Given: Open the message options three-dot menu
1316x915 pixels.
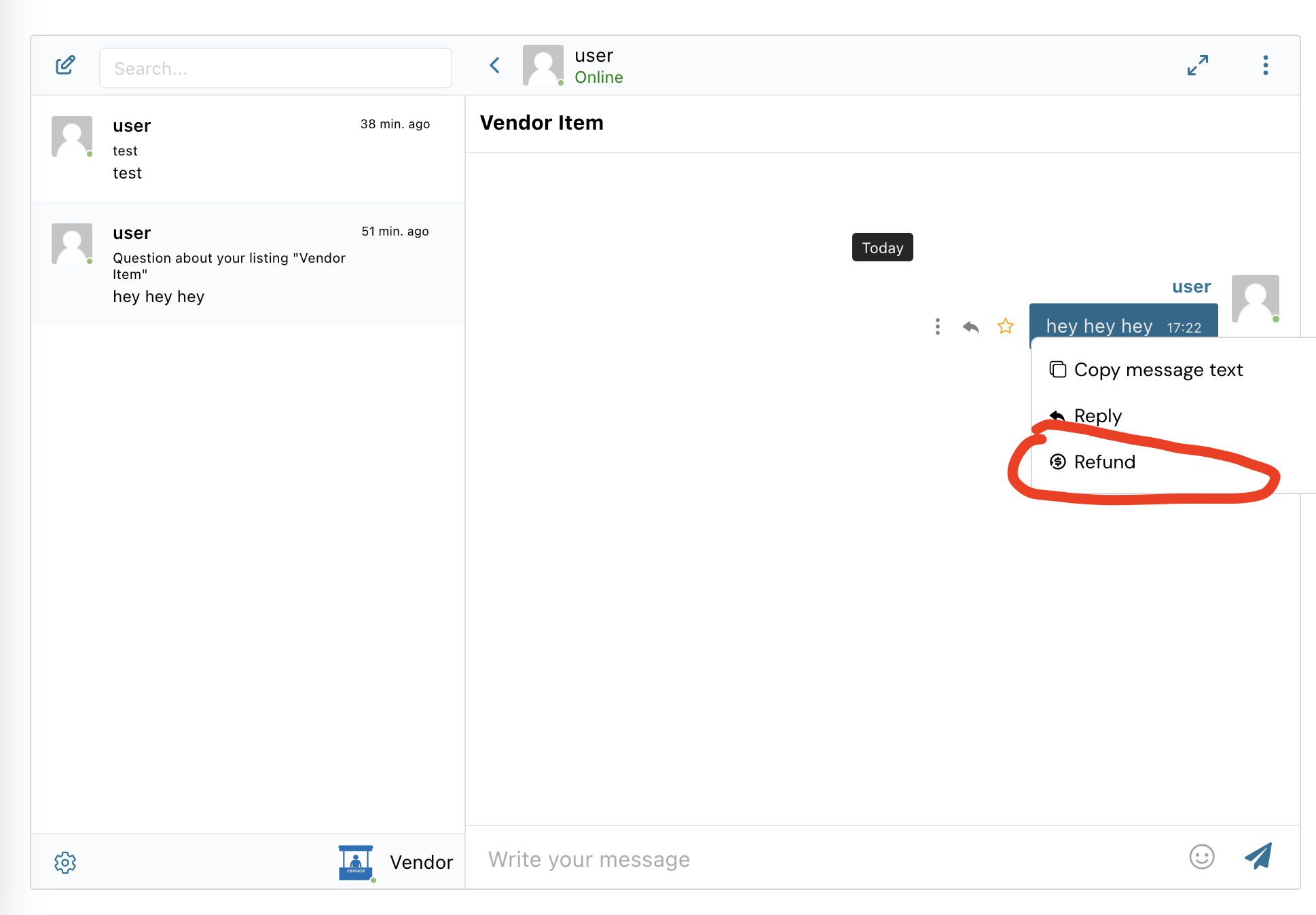Looking at the screenshot, I should pyautogui.click(x=937, y=326).
